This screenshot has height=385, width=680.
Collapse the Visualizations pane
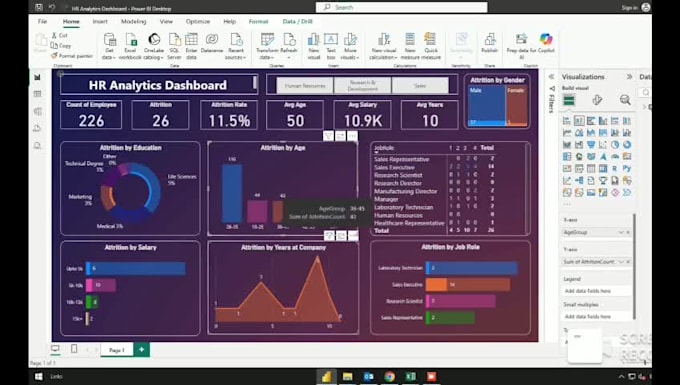point(629,77)
